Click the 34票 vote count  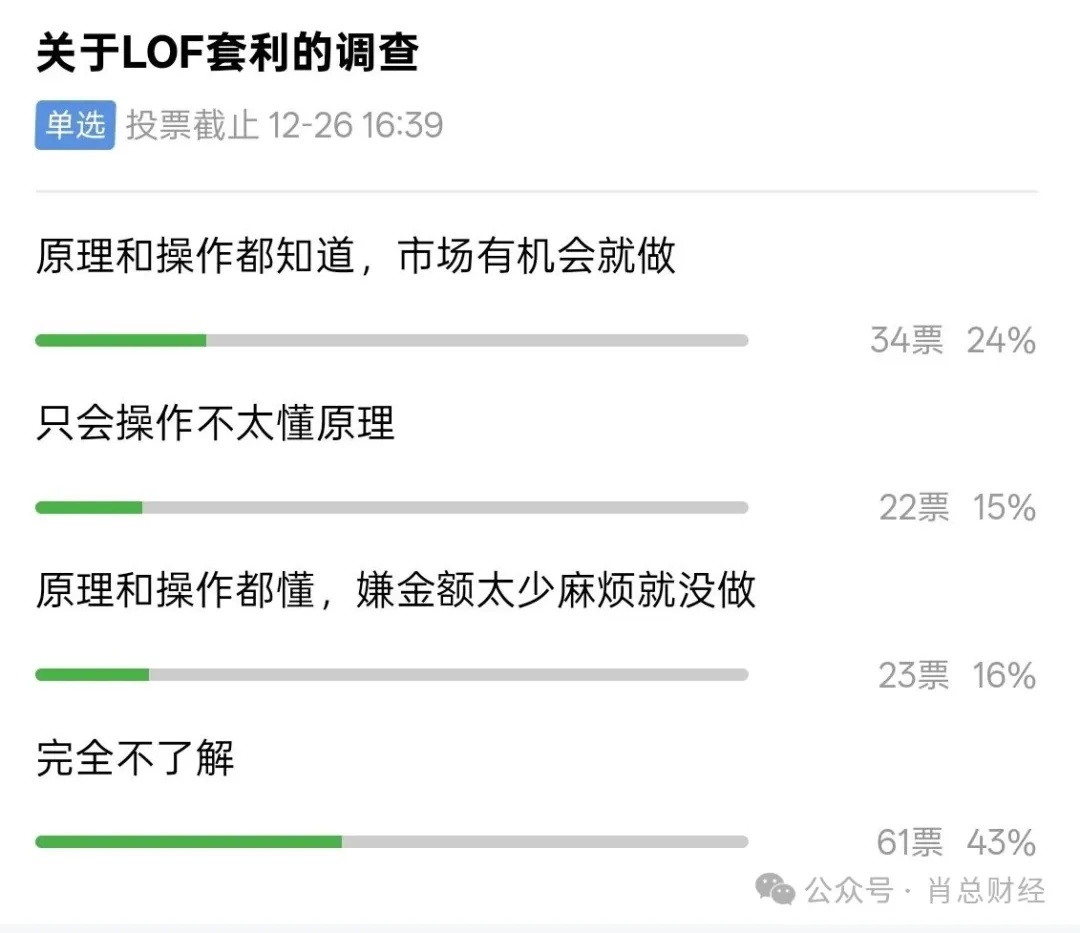coord(906,341)
